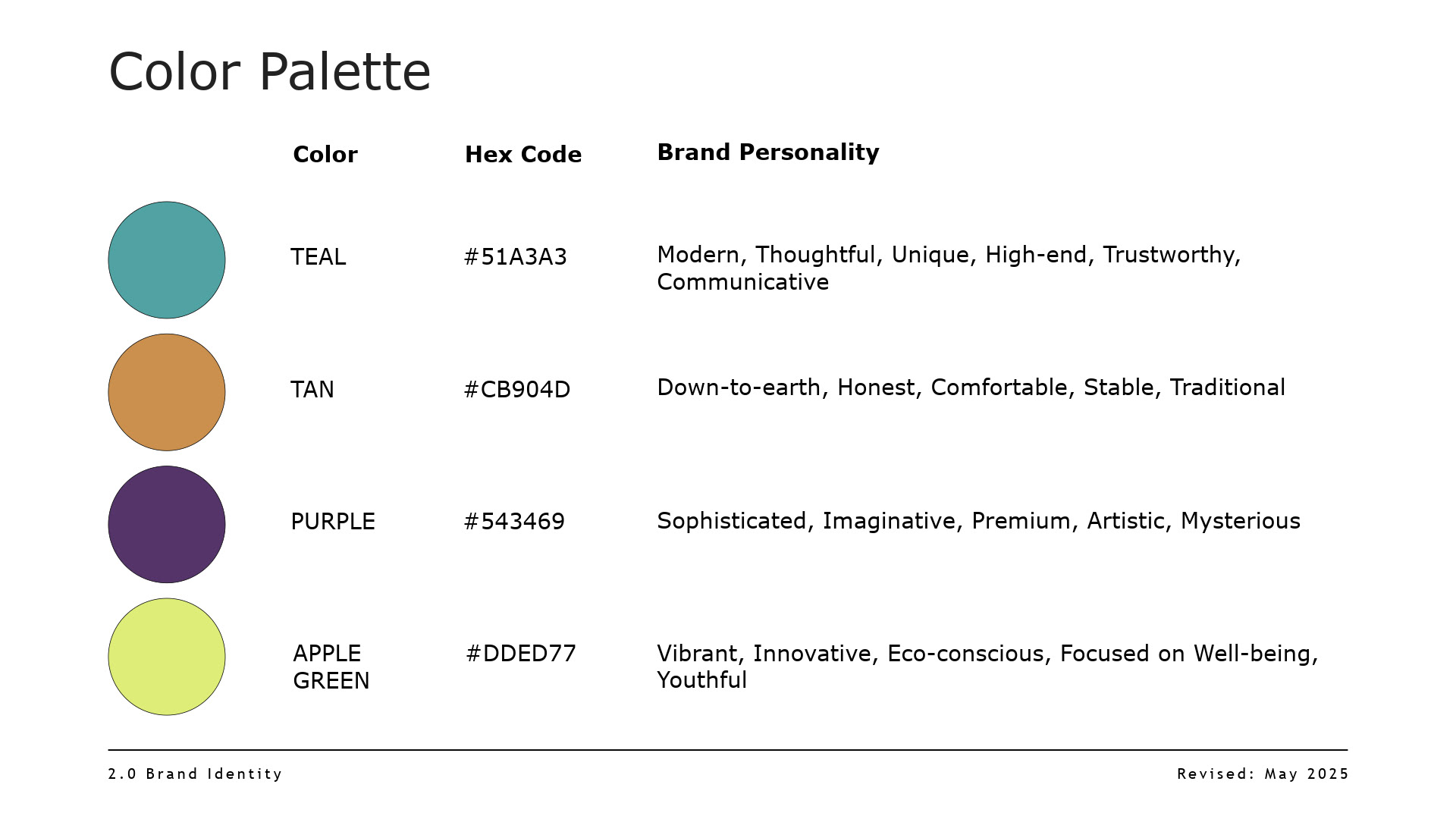1456x819 pixels.
Task: Select the tan color circle
Action: point(167,392)
